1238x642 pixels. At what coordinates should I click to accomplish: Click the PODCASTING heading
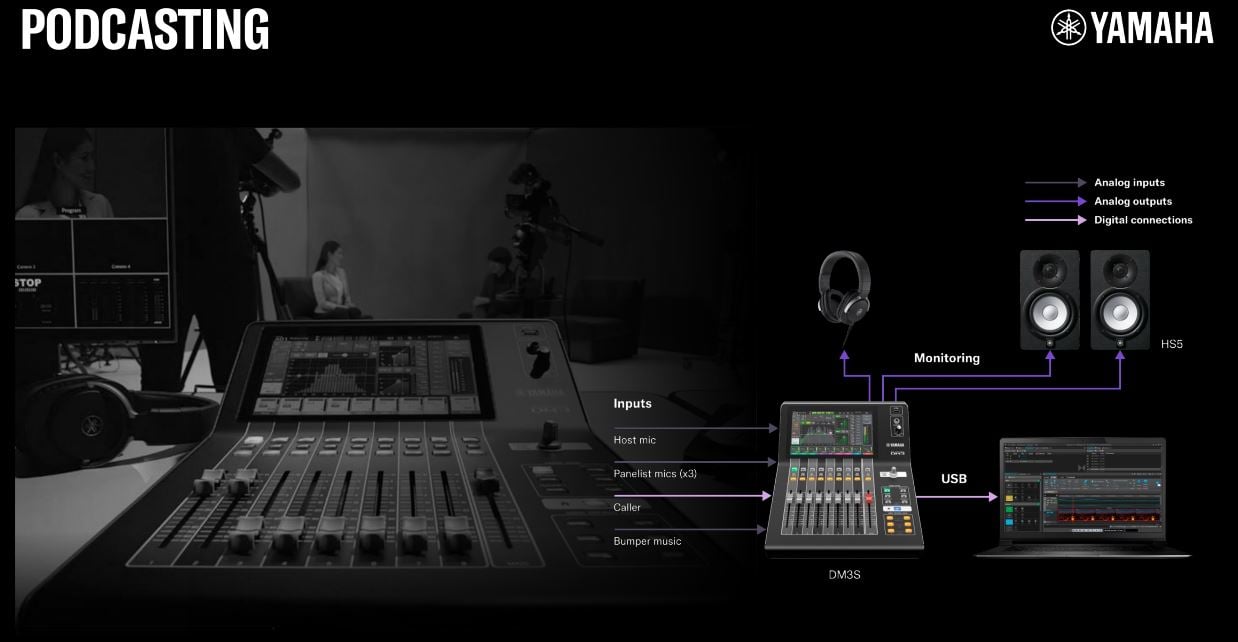pos(145,30)
